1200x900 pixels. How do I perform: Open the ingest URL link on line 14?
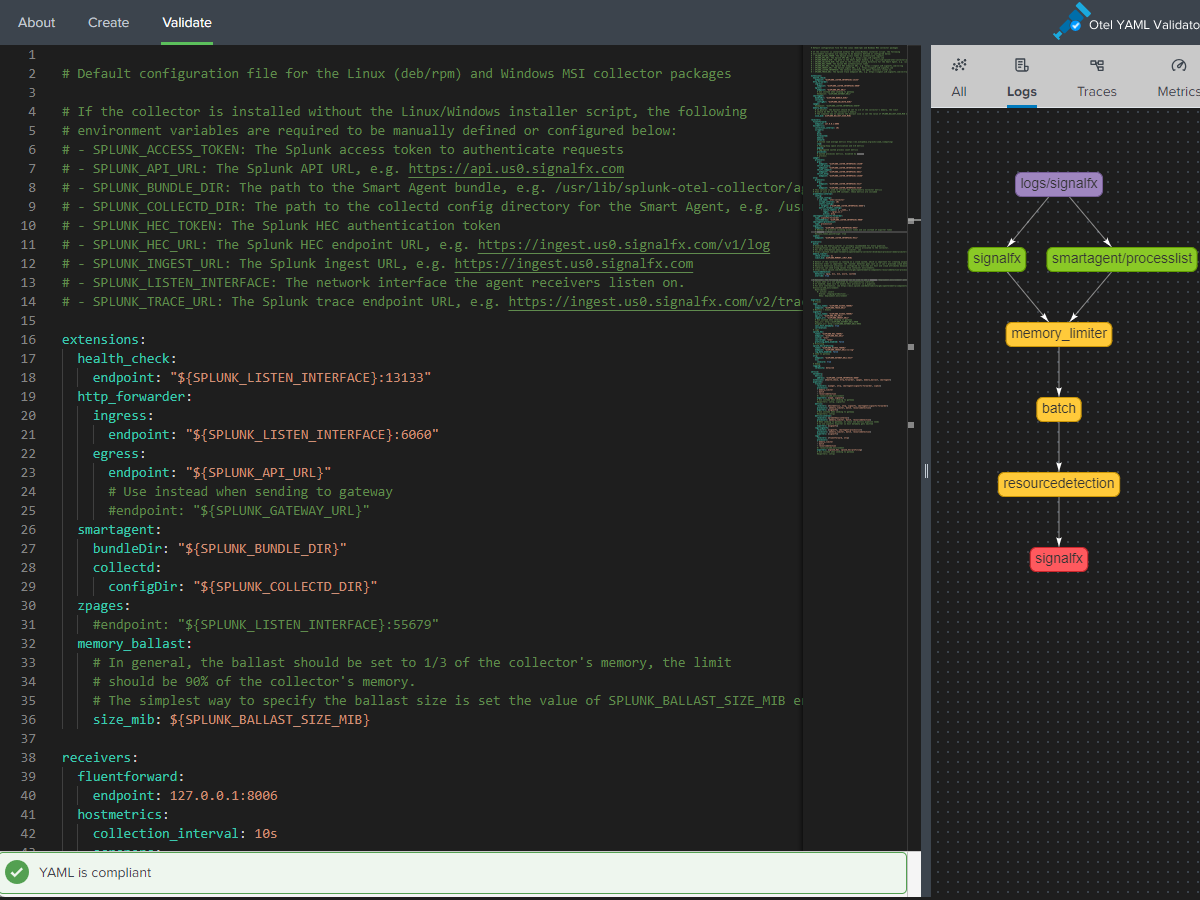click(x=655, y=302)
